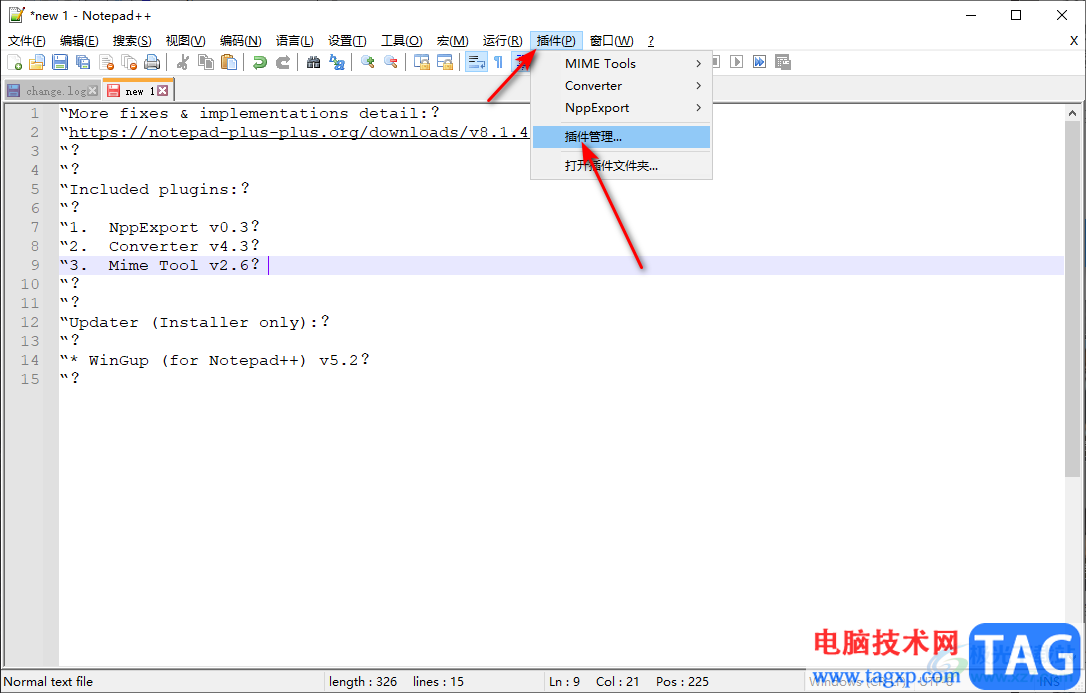Toggle synchronize horizontal scrolling icon

445,62
